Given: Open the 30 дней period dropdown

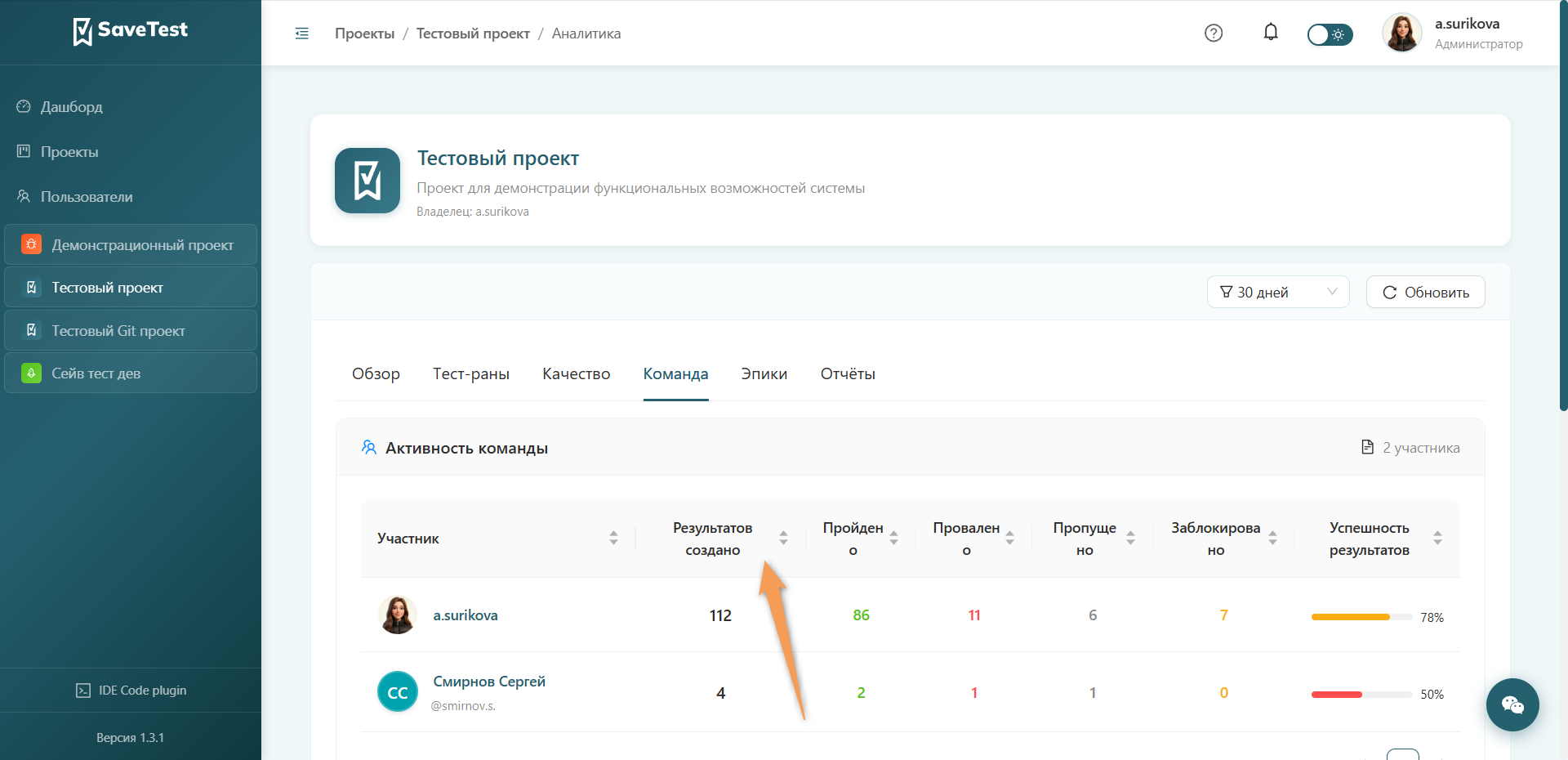Looking at the screenshot, I should [x=1278, y=292].
